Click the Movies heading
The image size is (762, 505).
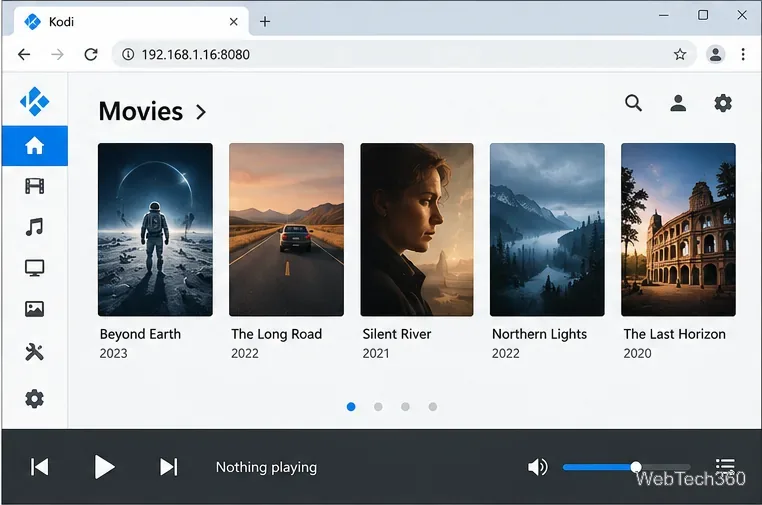click(141, 111)
